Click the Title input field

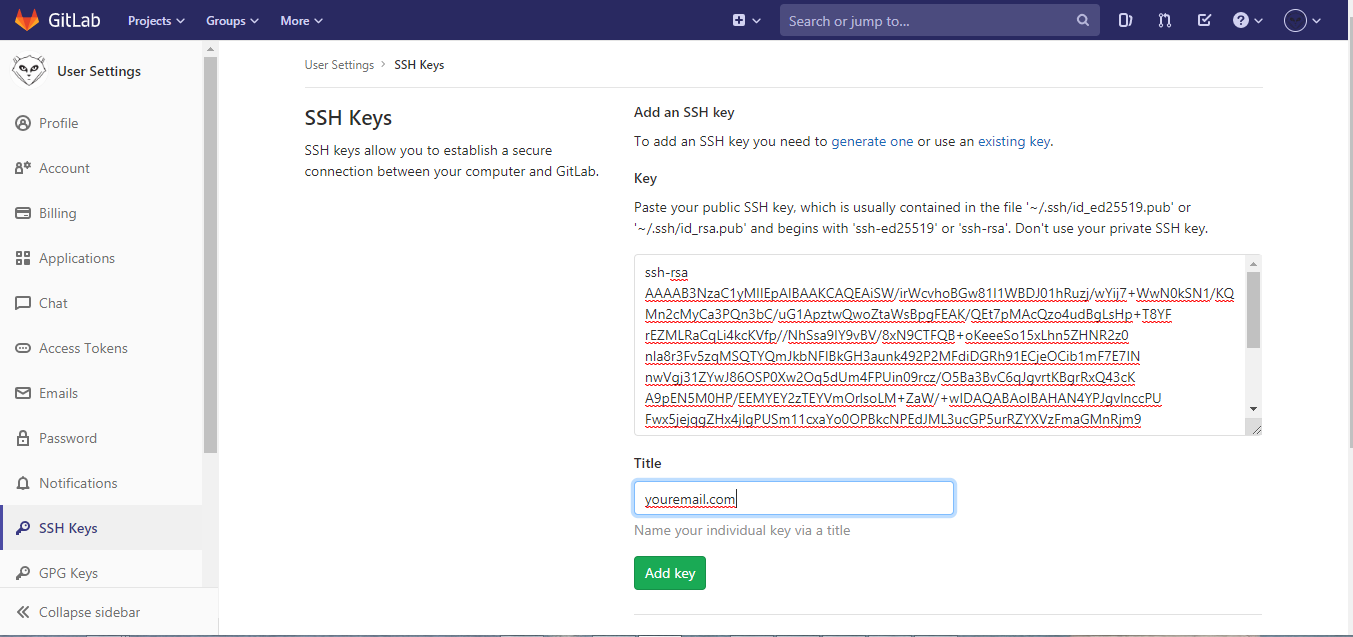pyautogui.click(x=793, y=497)
